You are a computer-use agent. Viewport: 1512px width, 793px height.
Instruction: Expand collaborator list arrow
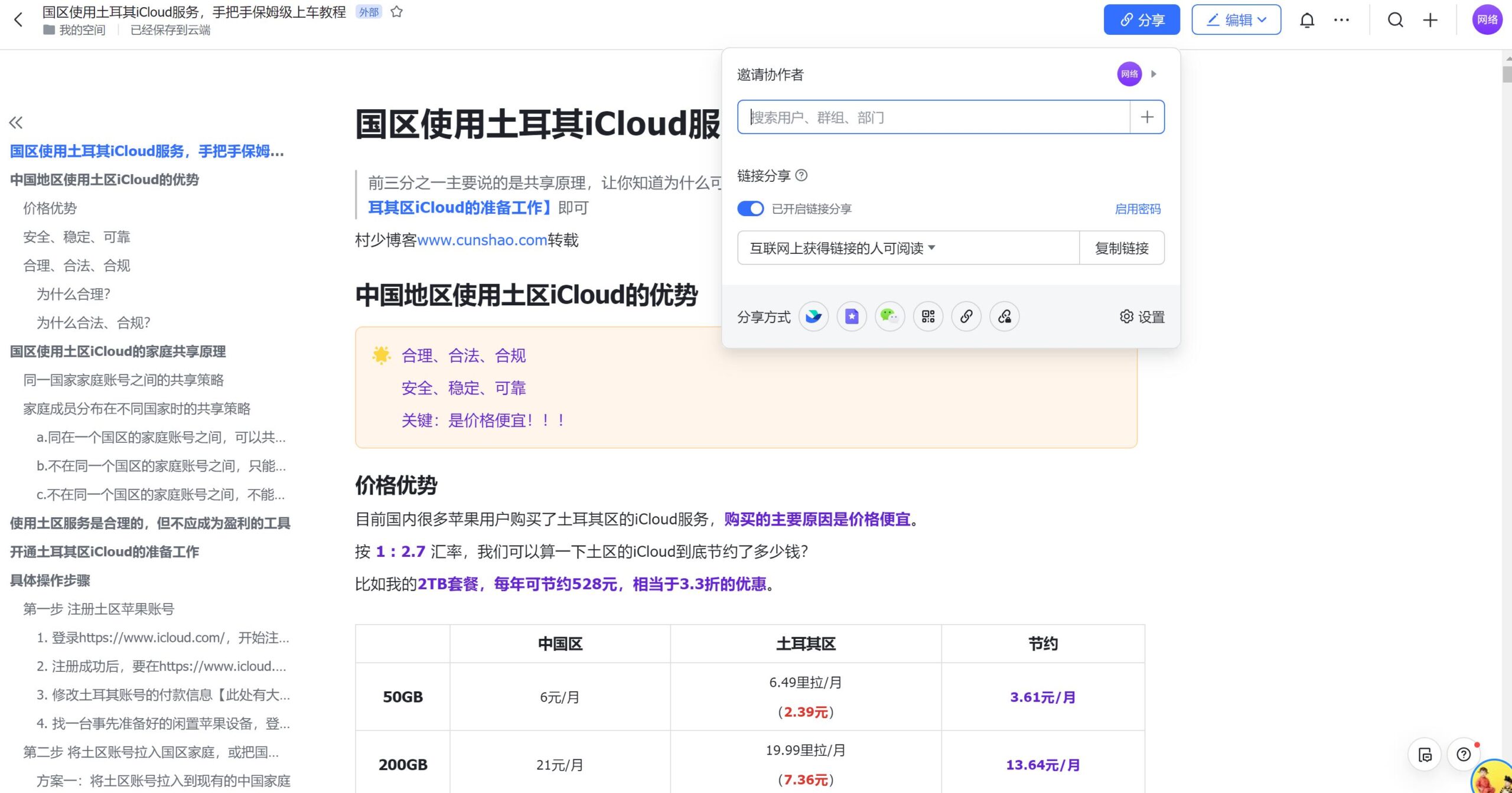(1153, 74)
